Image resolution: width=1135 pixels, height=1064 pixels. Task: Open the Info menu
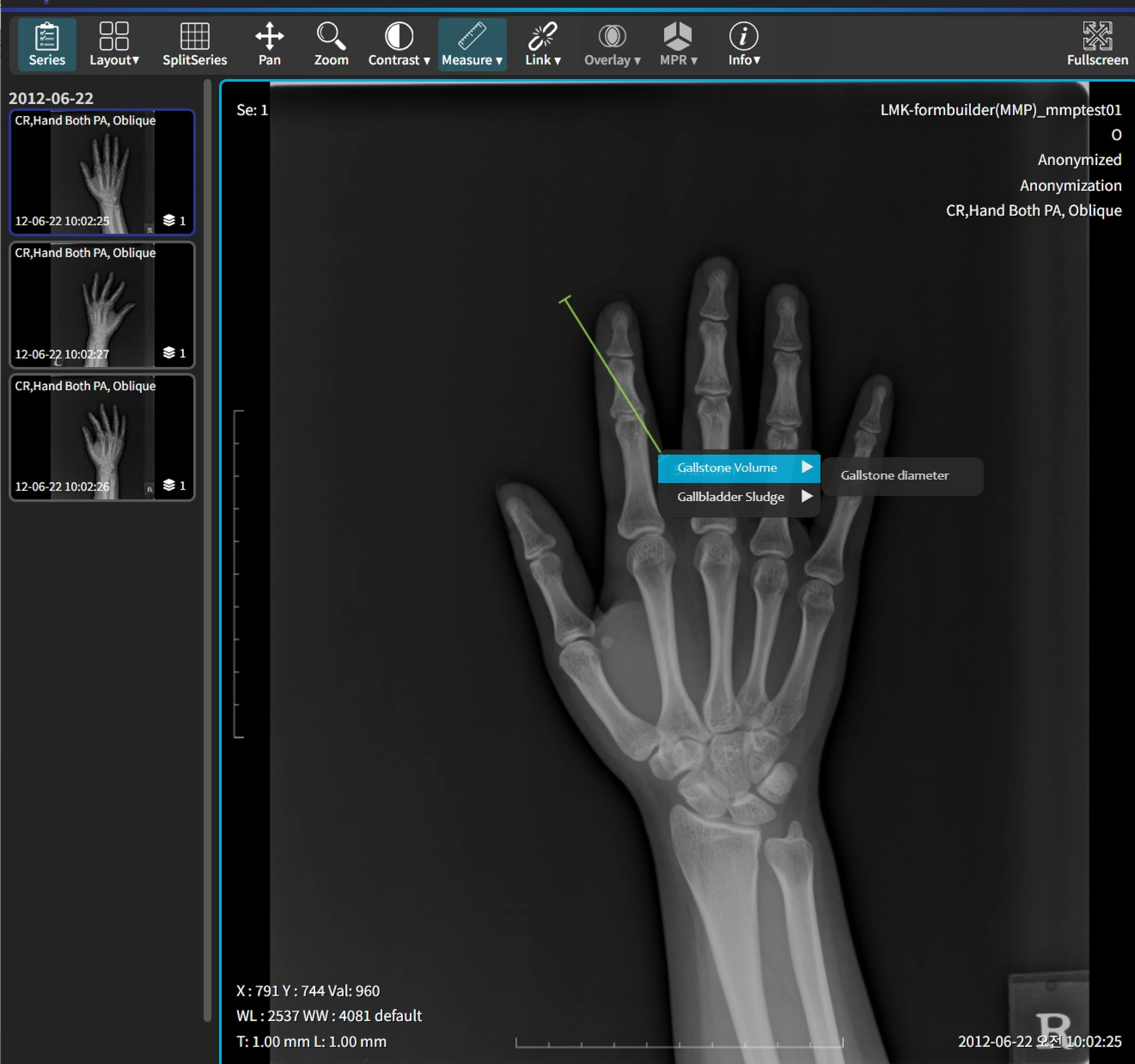tap(744, 44)
